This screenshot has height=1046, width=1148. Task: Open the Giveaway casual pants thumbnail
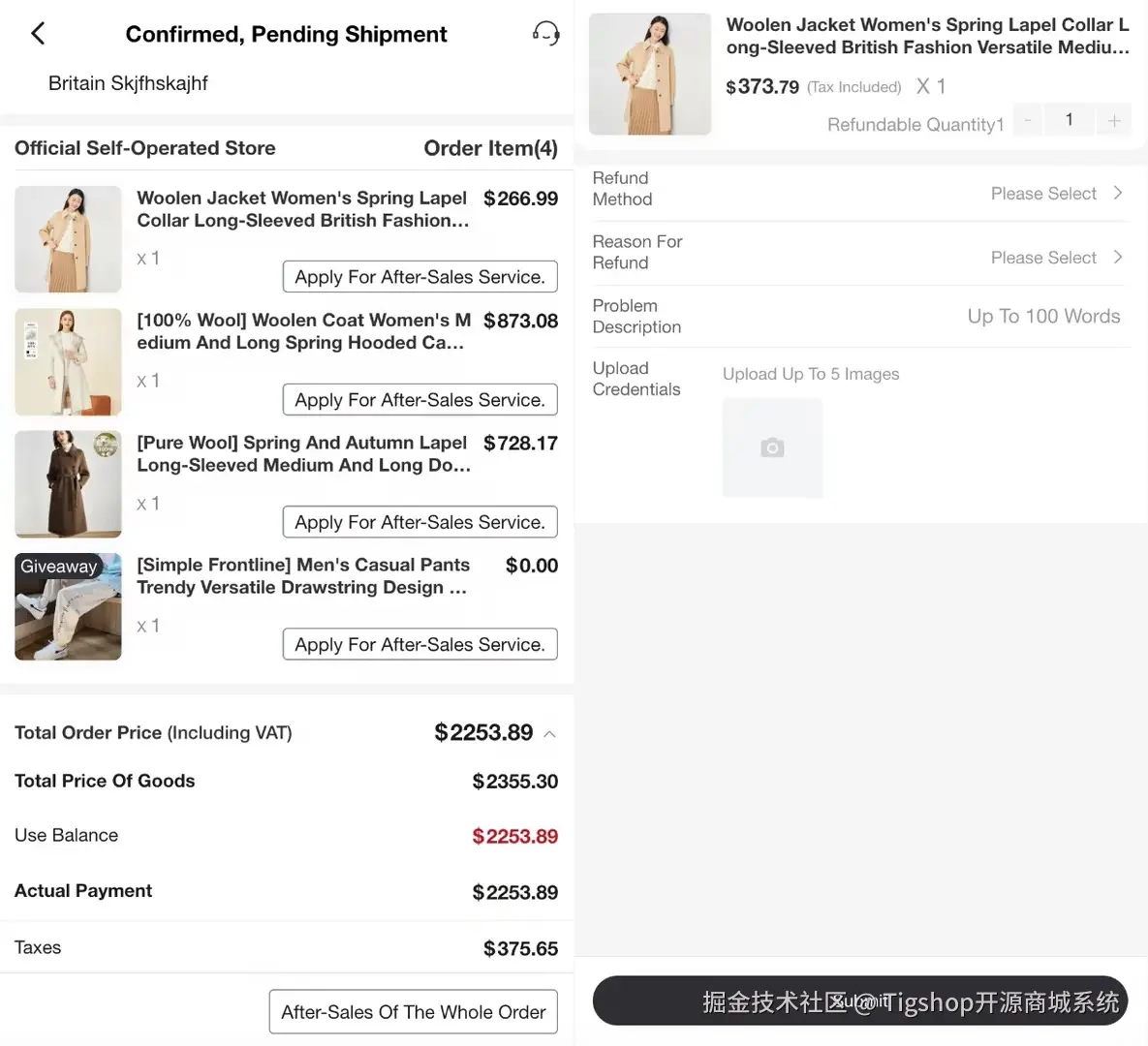68,607
